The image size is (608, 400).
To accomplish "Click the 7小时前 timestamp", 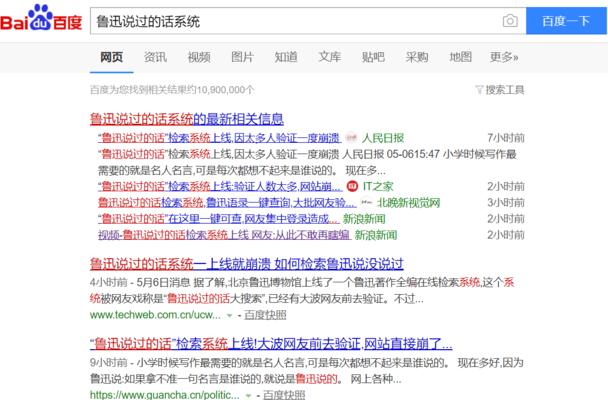I will 506,138.
